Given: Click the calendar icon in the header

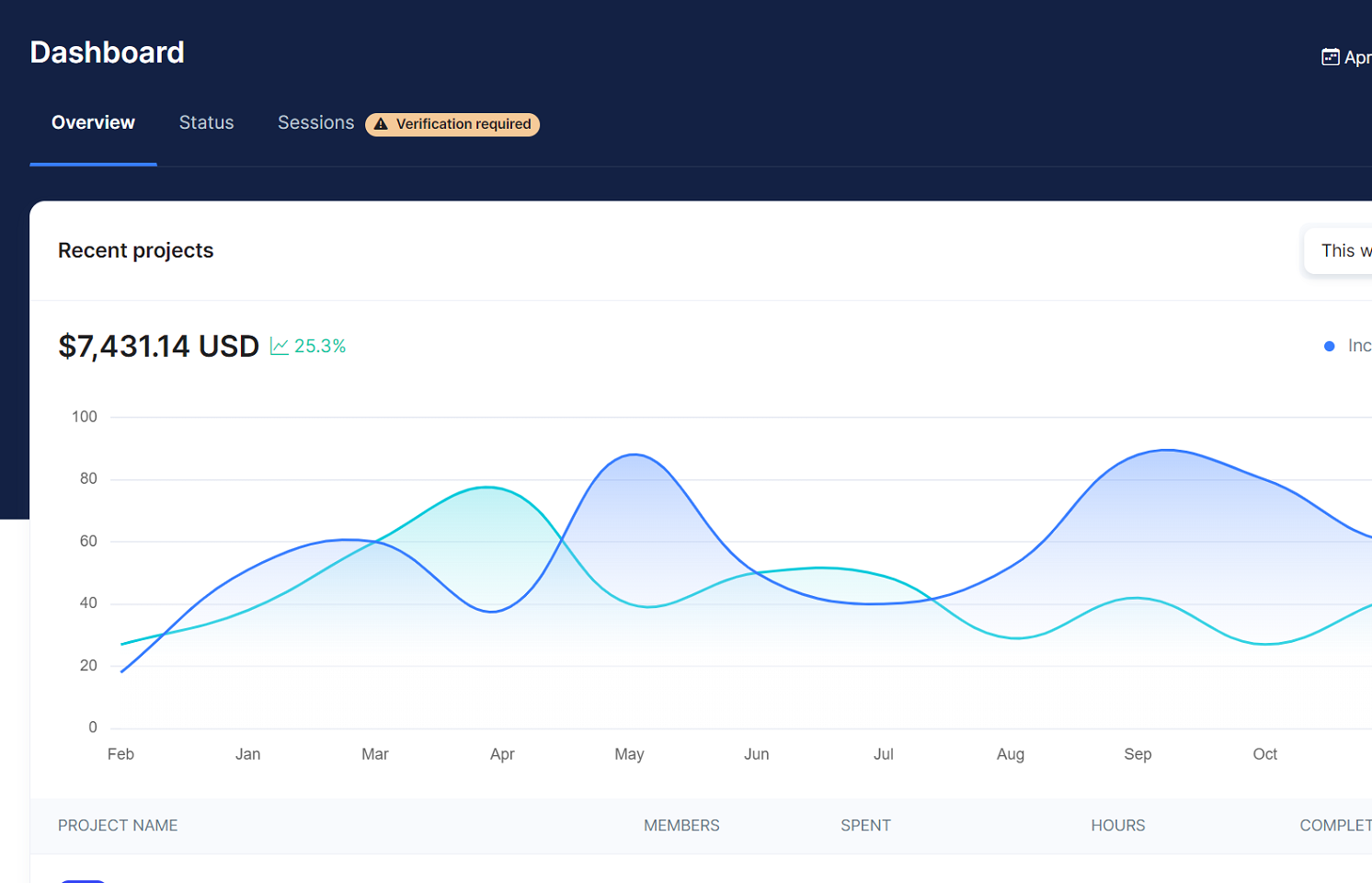Looking at the screenshot, I should [1330, 57].
